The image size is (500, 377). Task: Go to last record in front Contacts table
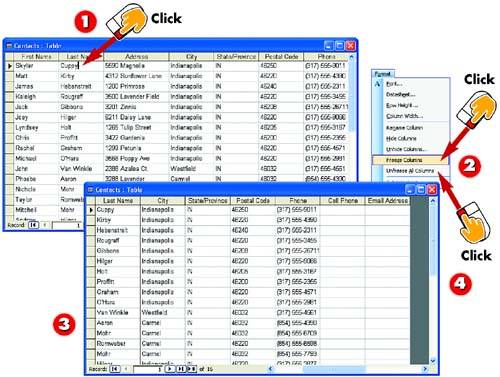pyautogui.click(x=181, y=369)
